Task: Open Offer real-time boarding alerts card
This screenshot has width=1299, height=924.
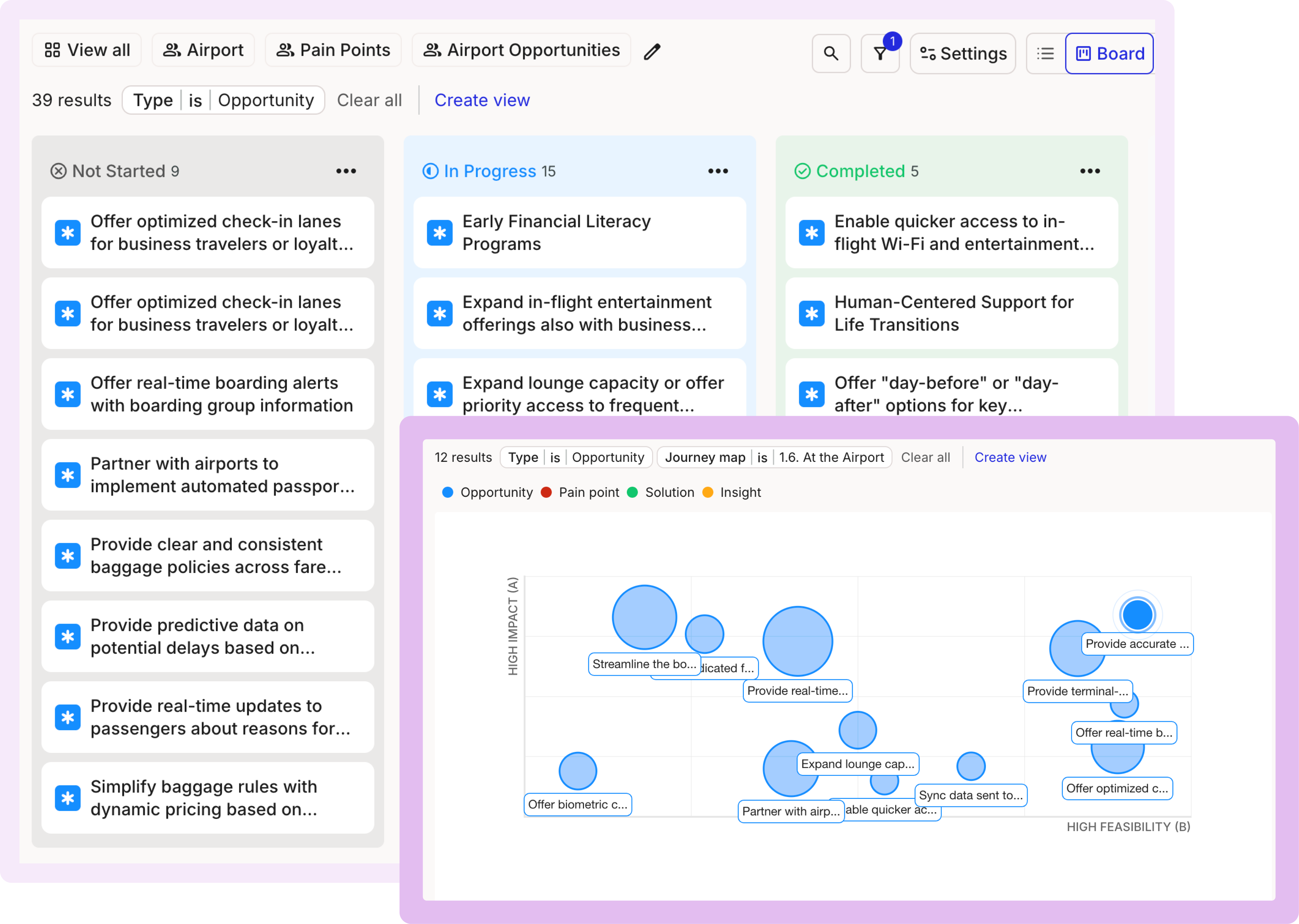Action: tap(208, 394)
